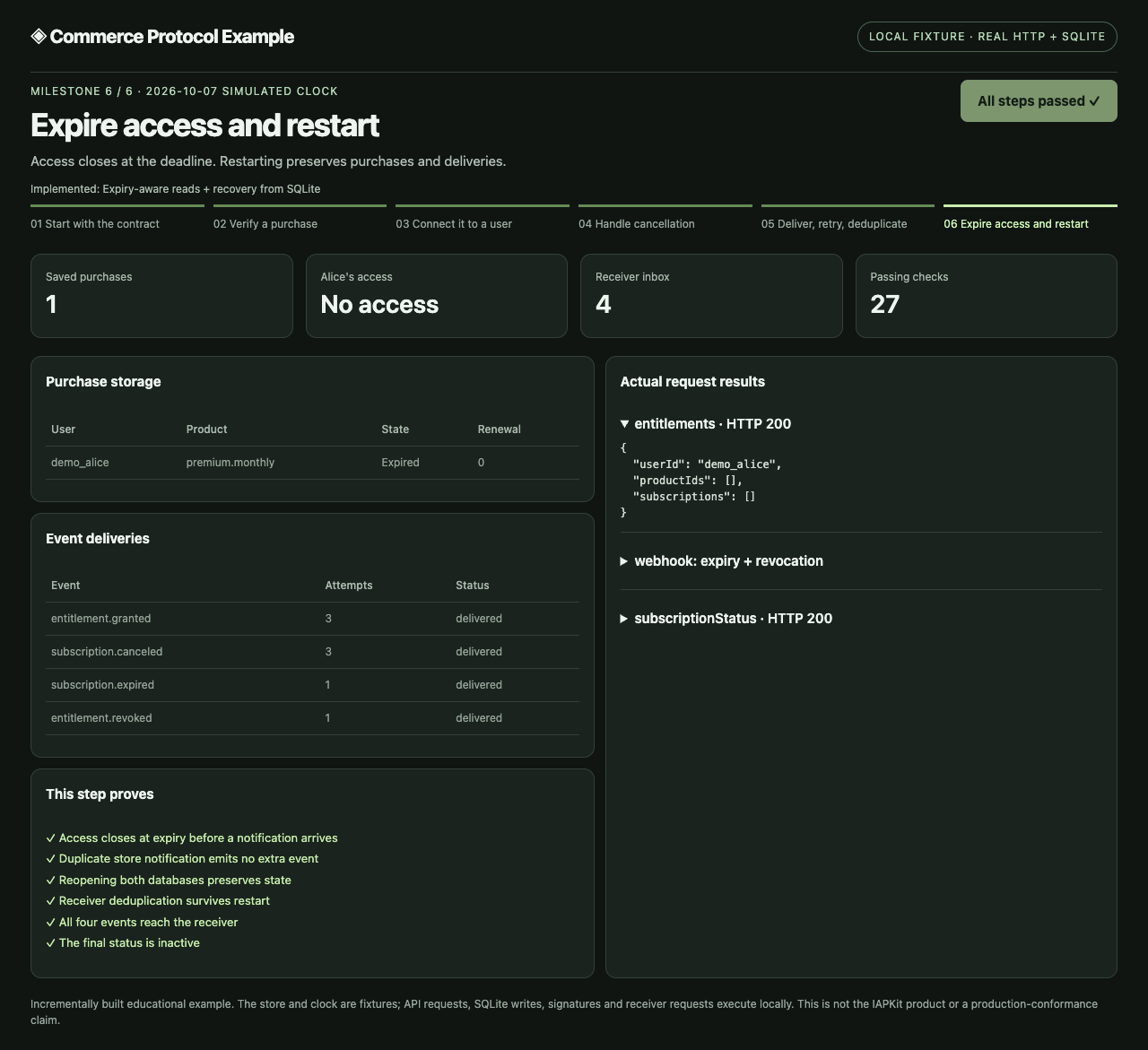Click the Implemented: Expiry-aware reads line
This screenshot has height=1050, width=1148.
(176, 189)
